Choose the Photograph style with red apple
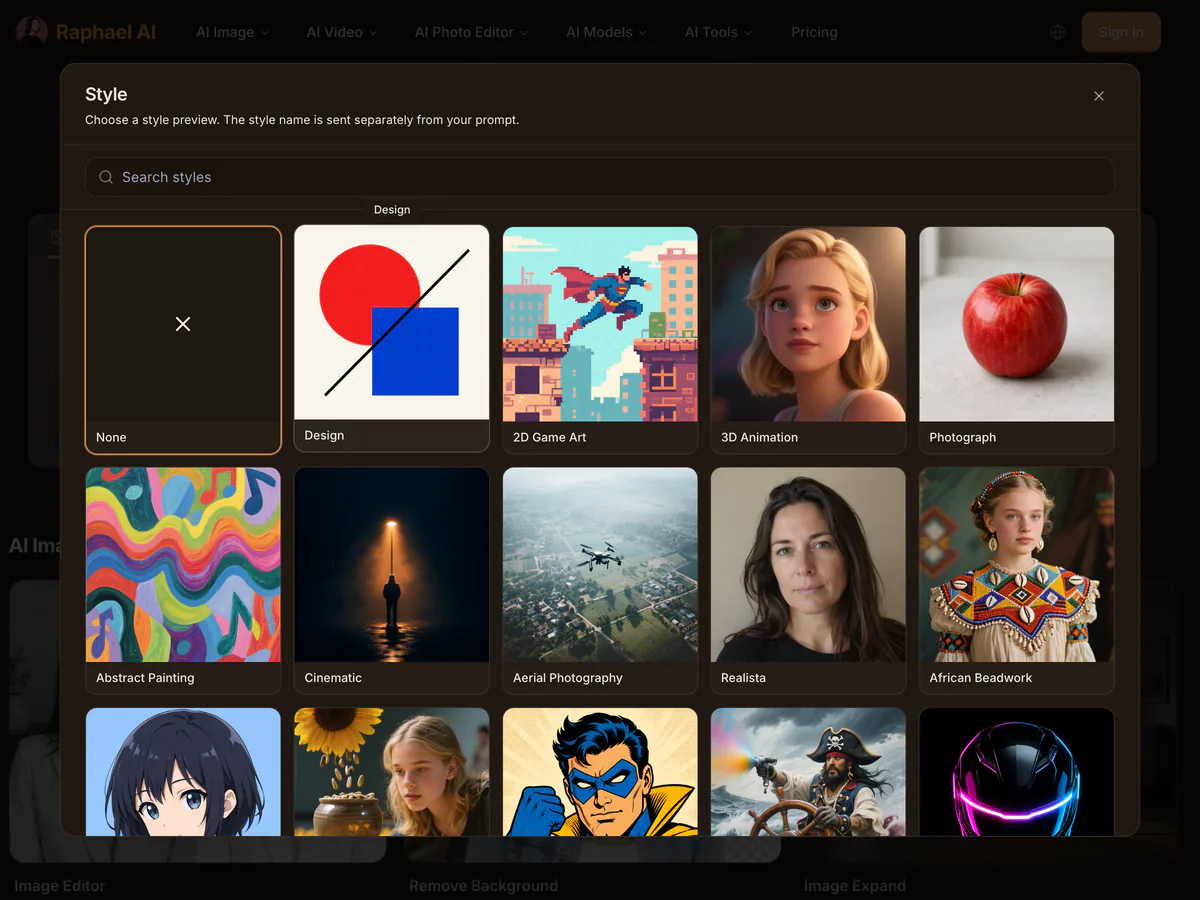Image resolution: width=1200 pixels, height=900 pixels. tap(1017, 340)
